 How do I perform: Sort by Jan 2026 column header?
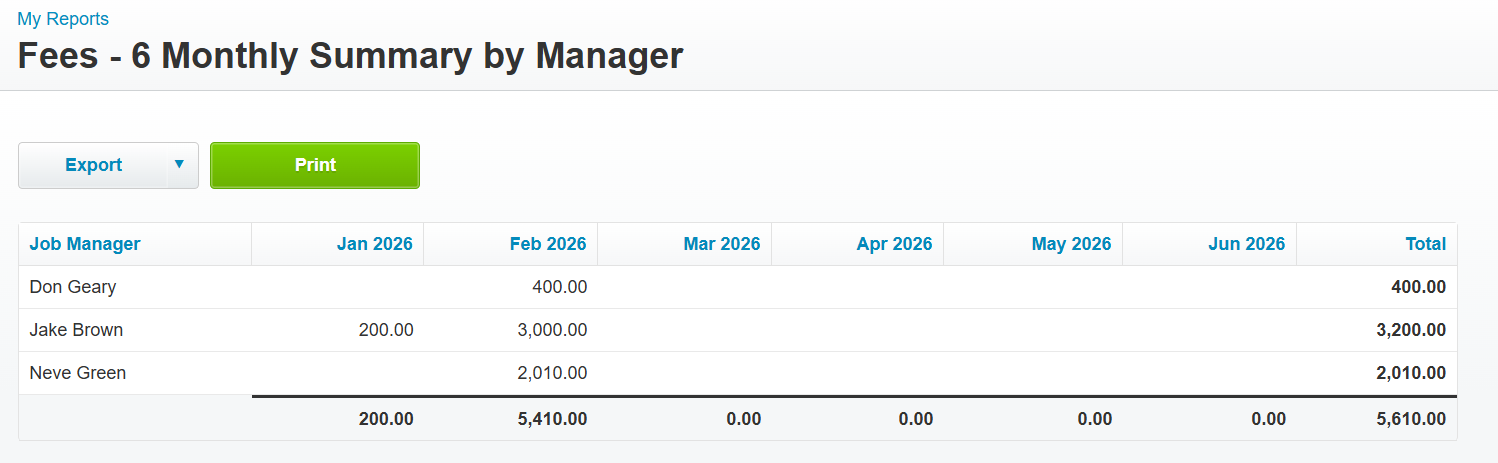click(374, 244)
